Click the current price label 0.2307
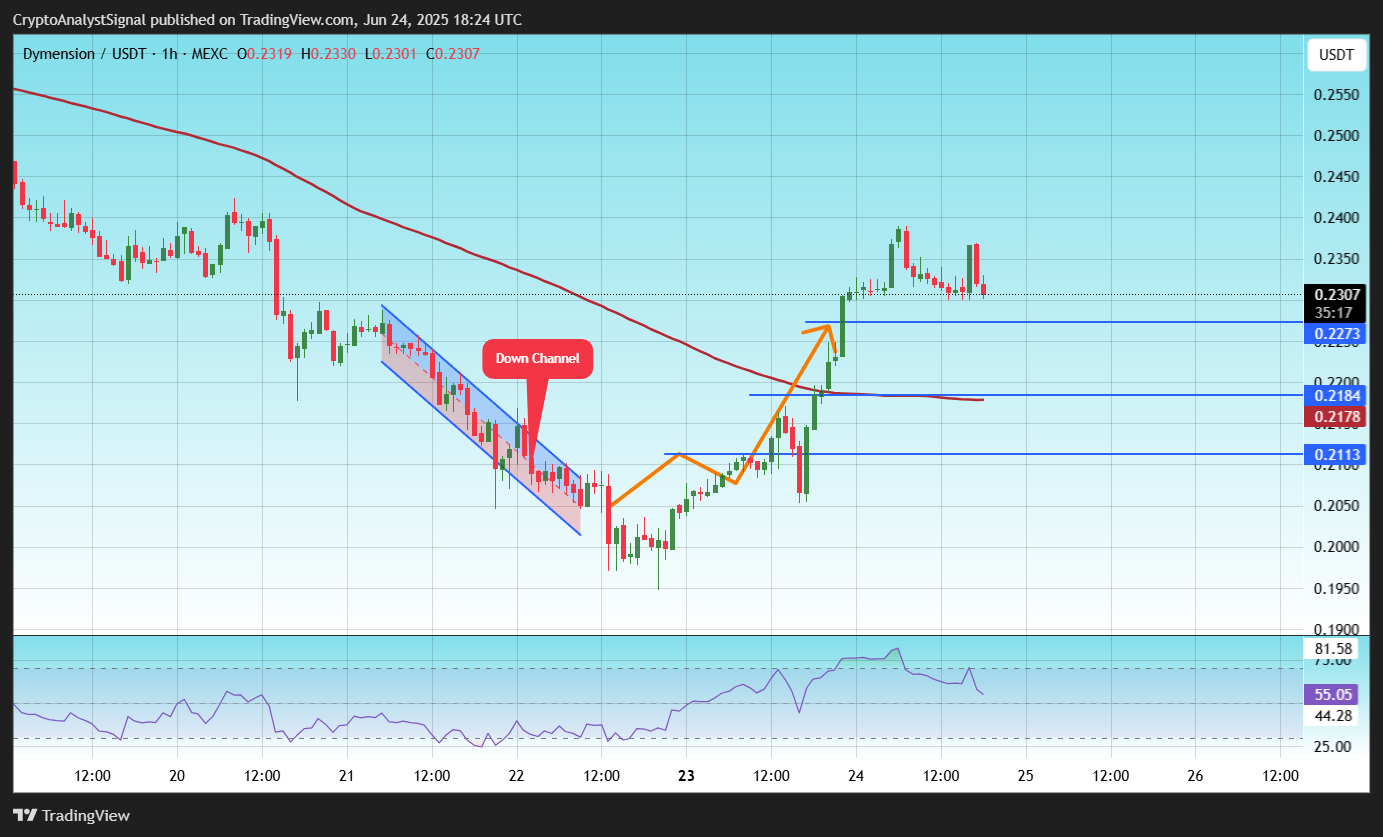 [x=1338, y=295]
